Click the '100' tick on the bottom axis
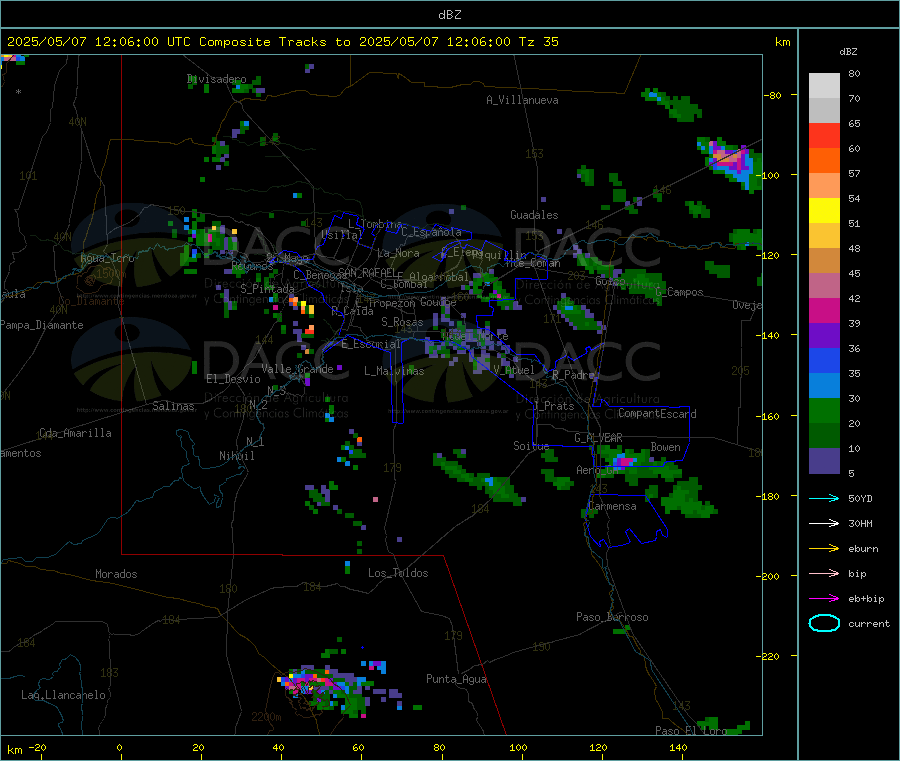 pos(518,747)
